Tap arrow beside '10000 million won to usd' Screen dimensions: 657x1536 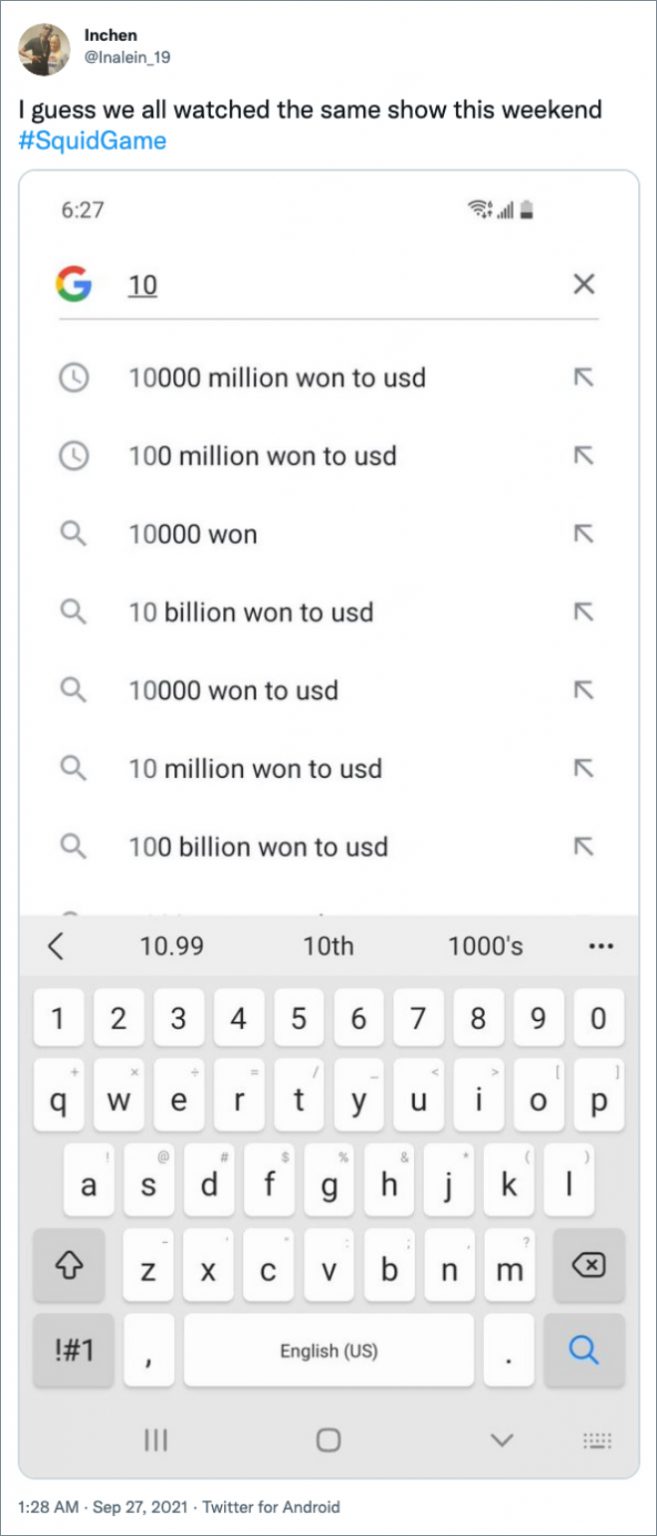point(583,378)
